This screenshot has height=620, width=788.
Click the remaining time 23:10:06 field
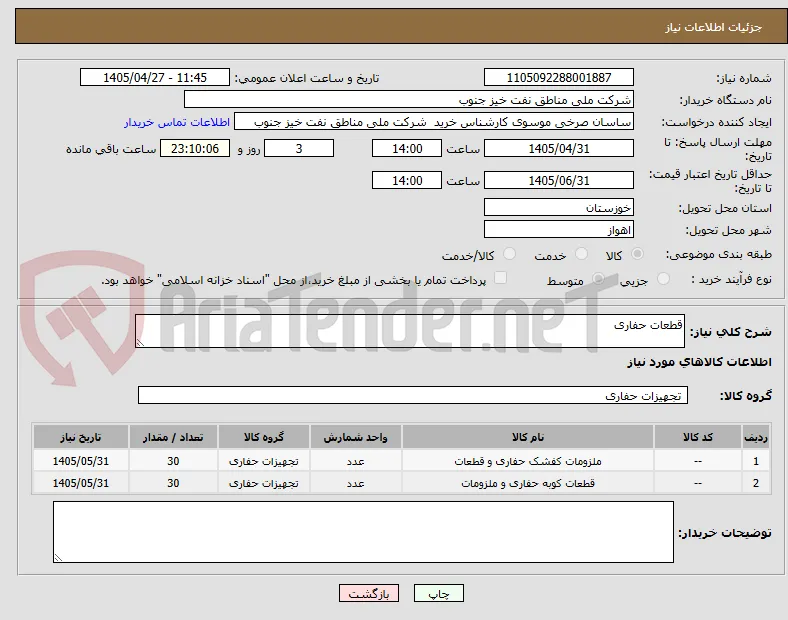pyautogui.click(x=195, y=148)
